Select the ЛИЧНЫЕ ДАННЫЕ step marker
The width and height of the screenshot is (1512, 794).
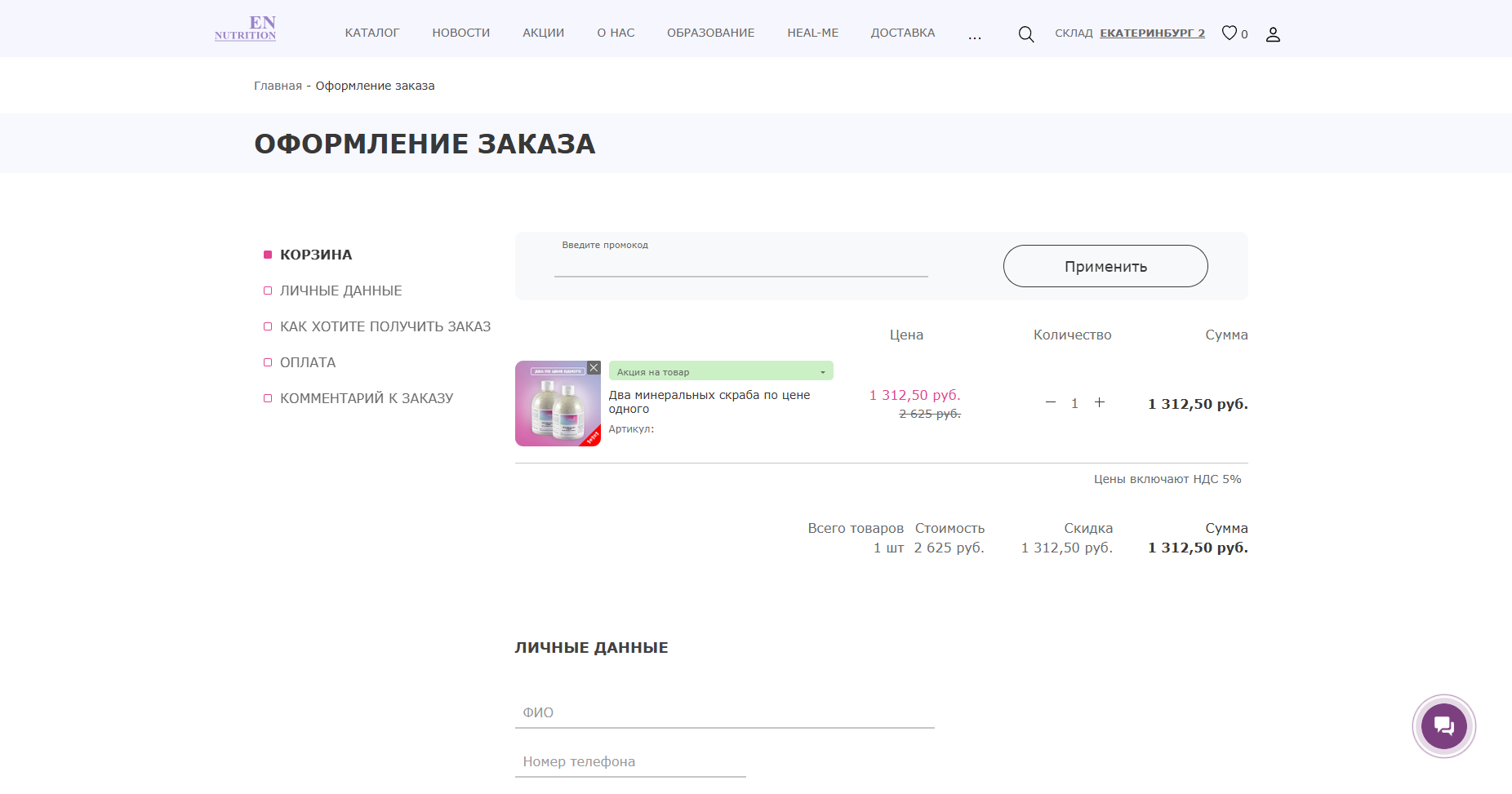pyautogui.click(x=268, y=291)
